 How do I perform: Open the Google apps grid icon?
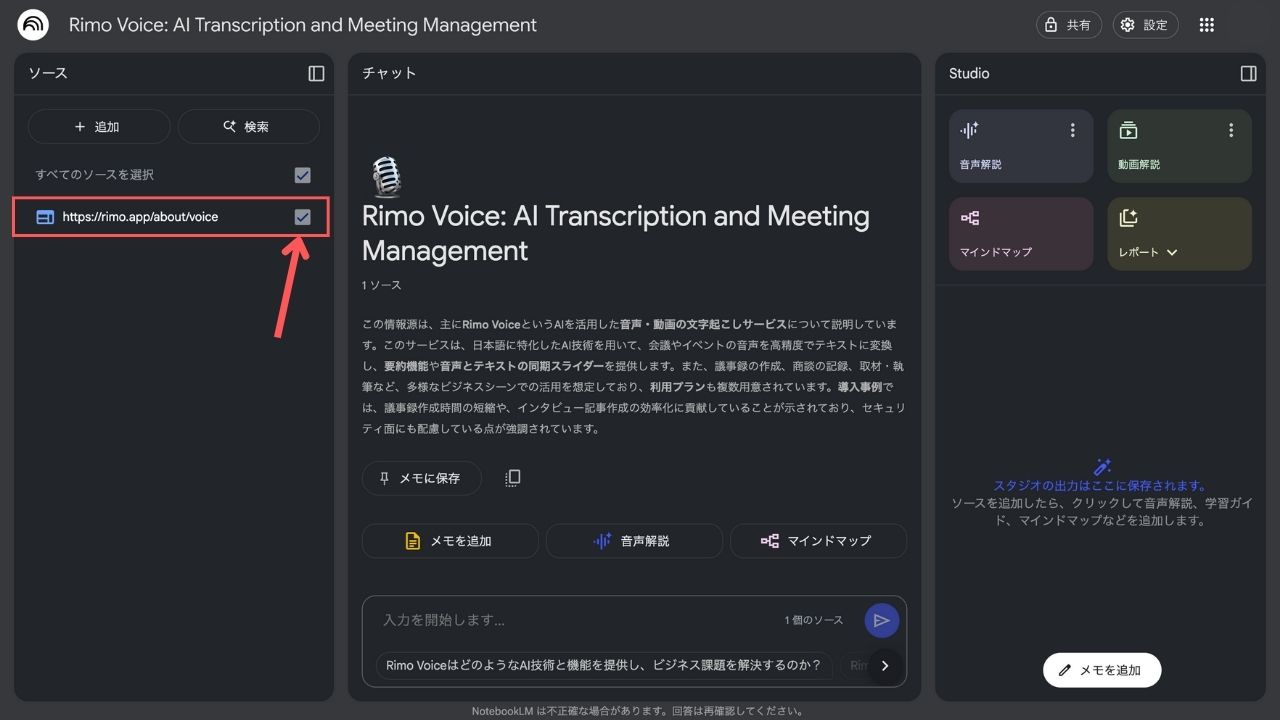1206,25
